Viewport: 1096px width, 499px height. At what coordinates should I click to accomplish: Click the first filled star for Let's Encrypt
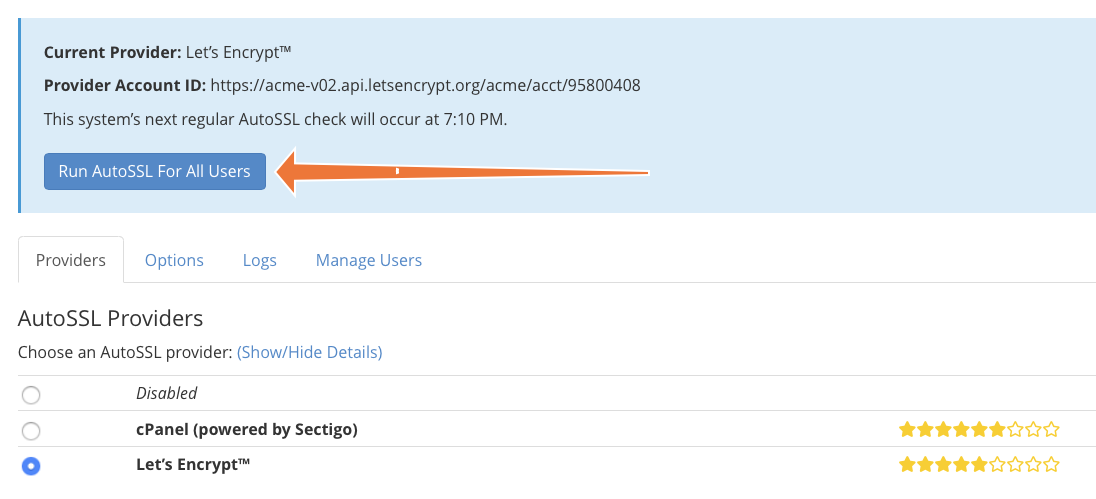[x=907, y=465]
